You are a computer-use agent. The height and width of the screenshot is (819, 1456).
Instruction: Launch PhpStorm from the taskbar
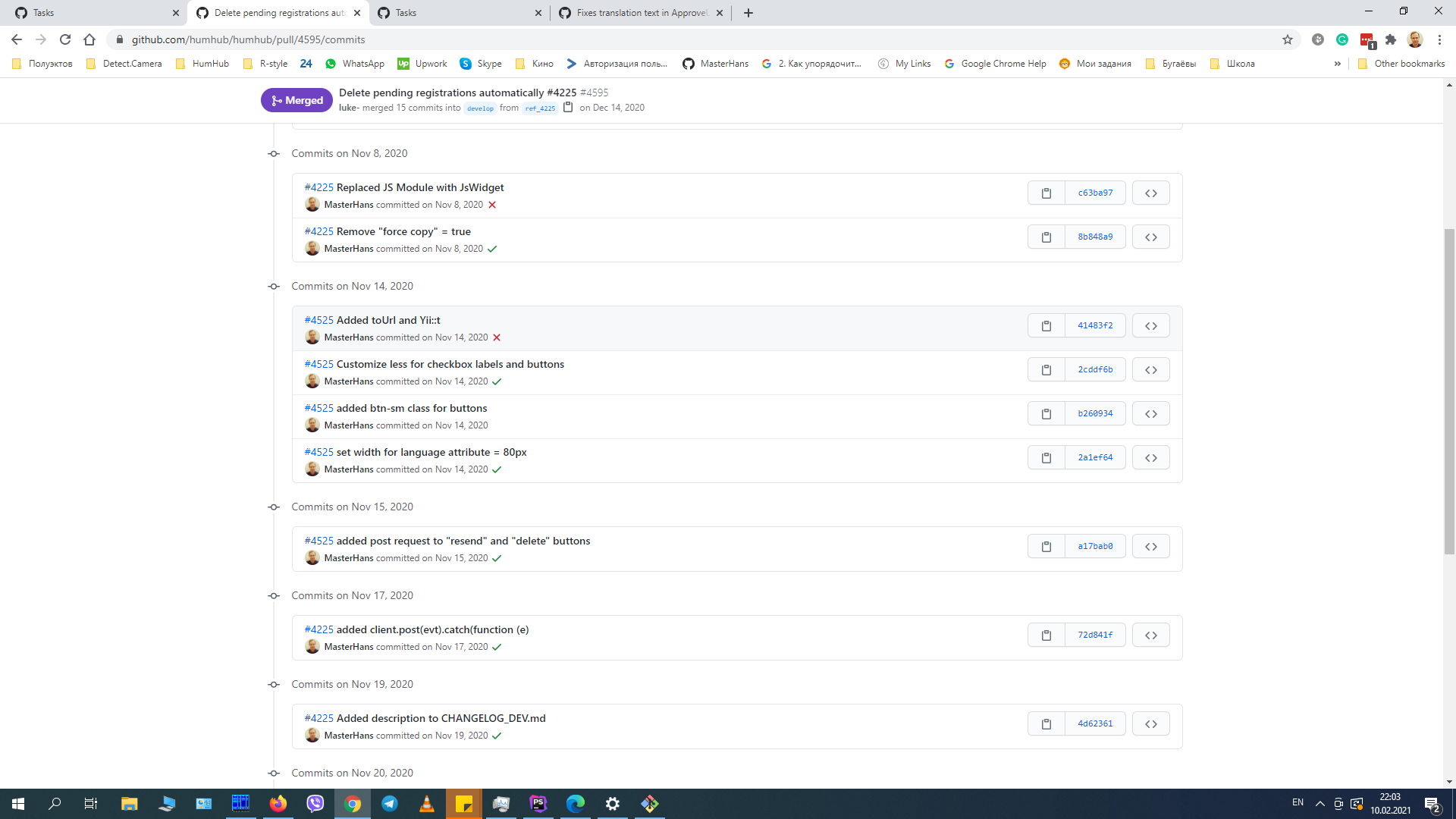tap(538, 804)
